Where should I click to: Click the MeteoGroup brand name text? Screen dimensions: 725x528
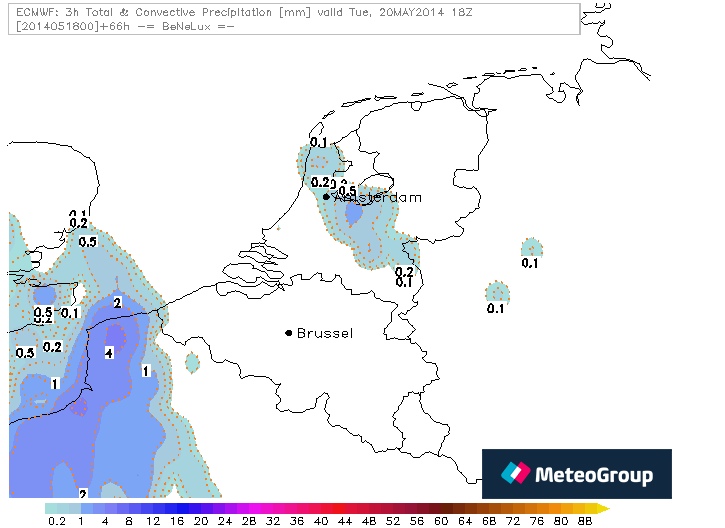point(591,475)
